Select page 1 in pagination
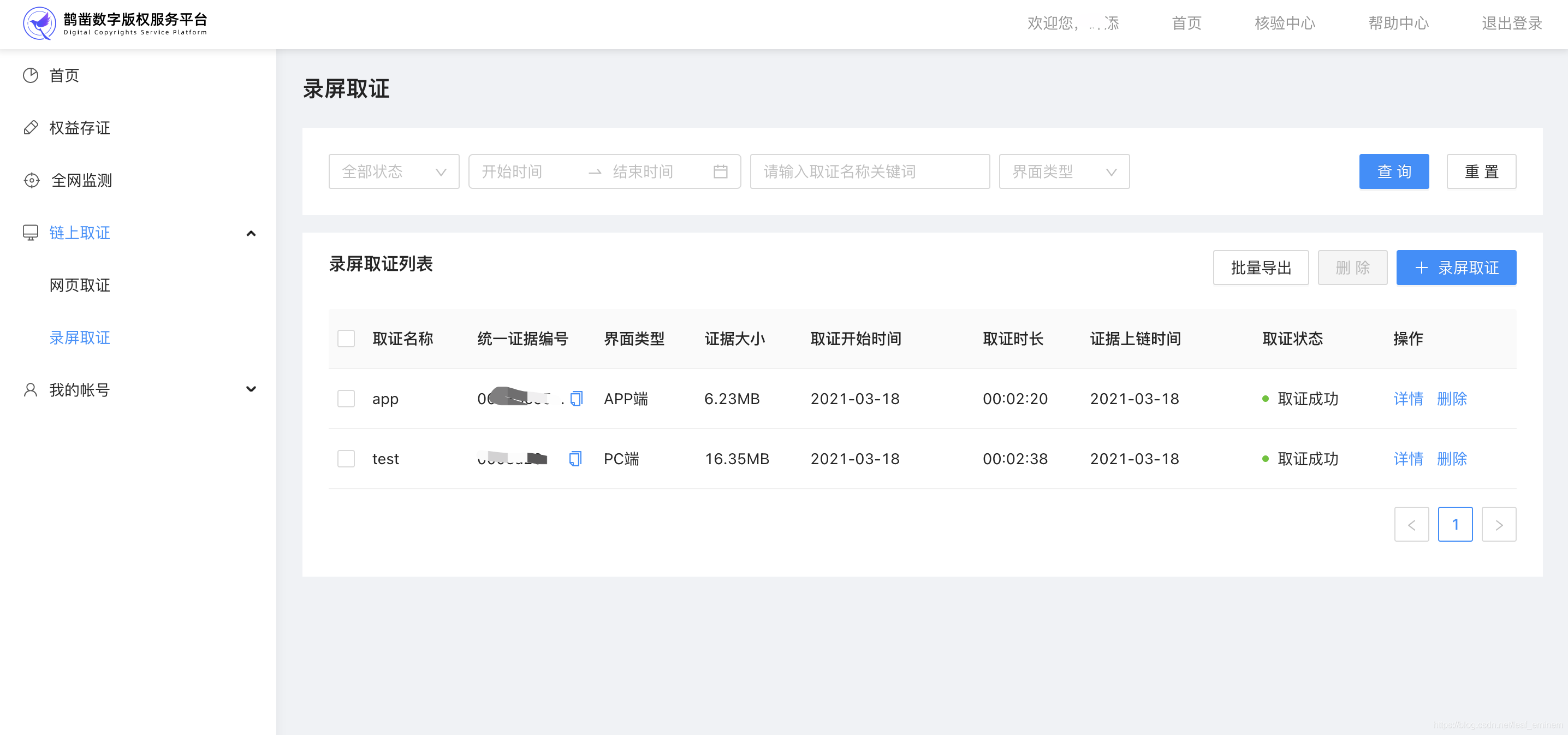 [1456, 524]
